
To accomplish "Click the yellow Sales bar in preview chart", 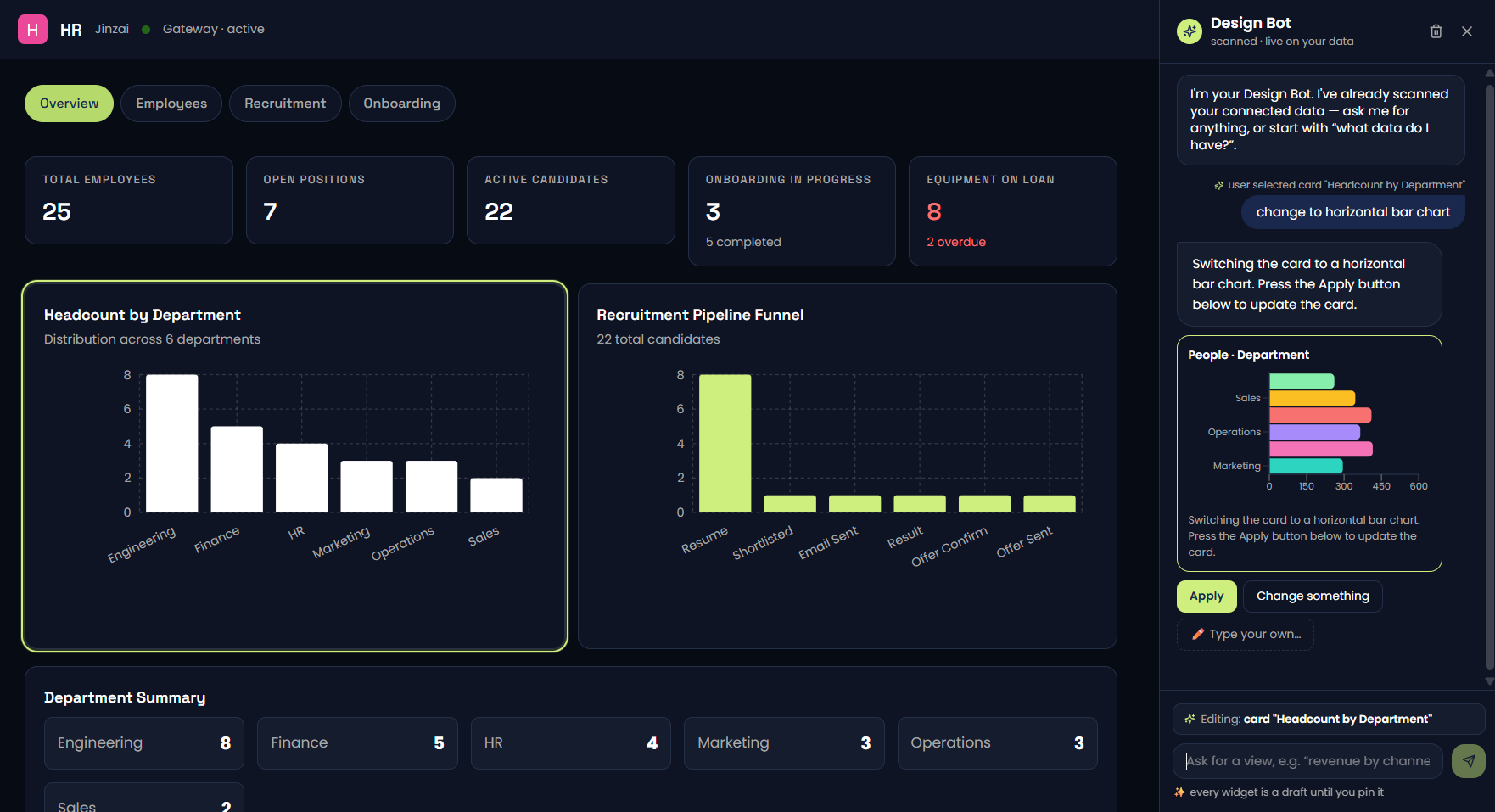I will tap(1313, 399).
